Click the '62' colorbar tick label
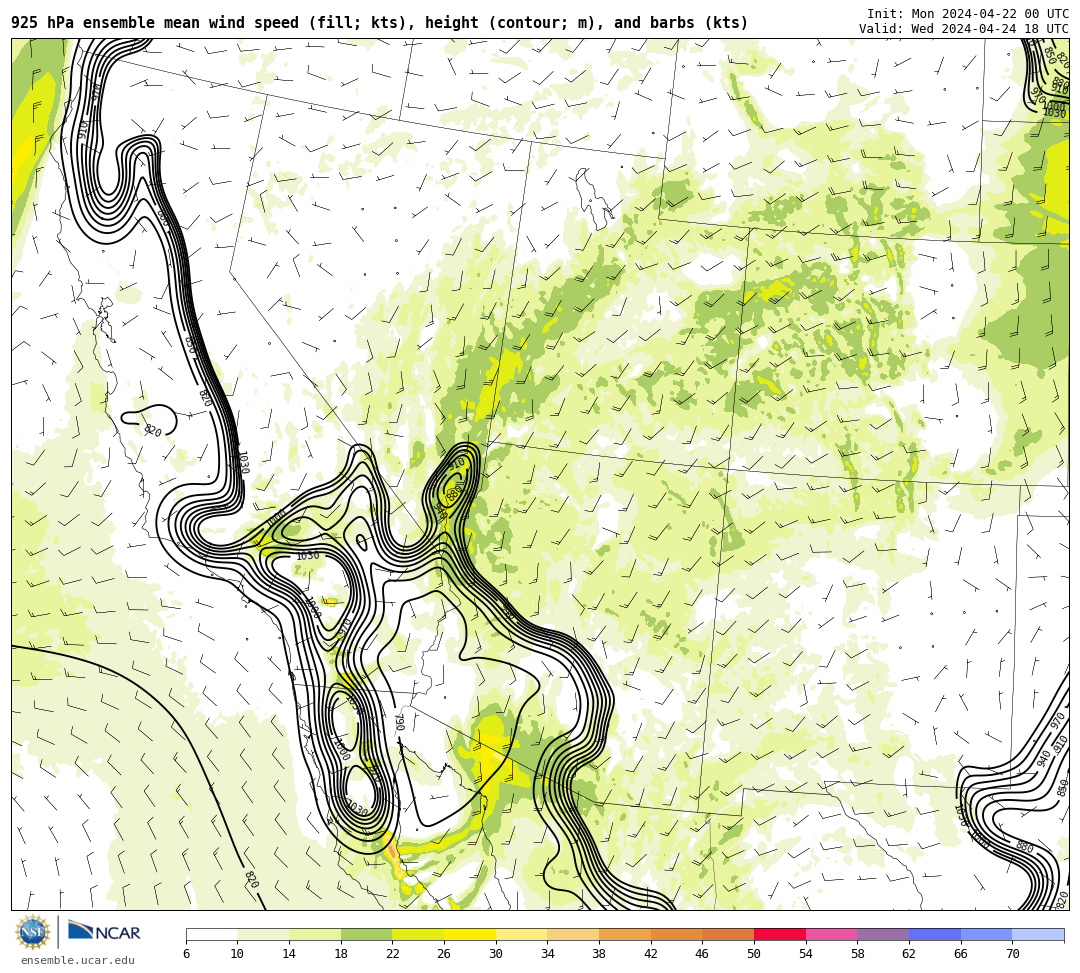The image size is (1080, 973). pos(909,954)
